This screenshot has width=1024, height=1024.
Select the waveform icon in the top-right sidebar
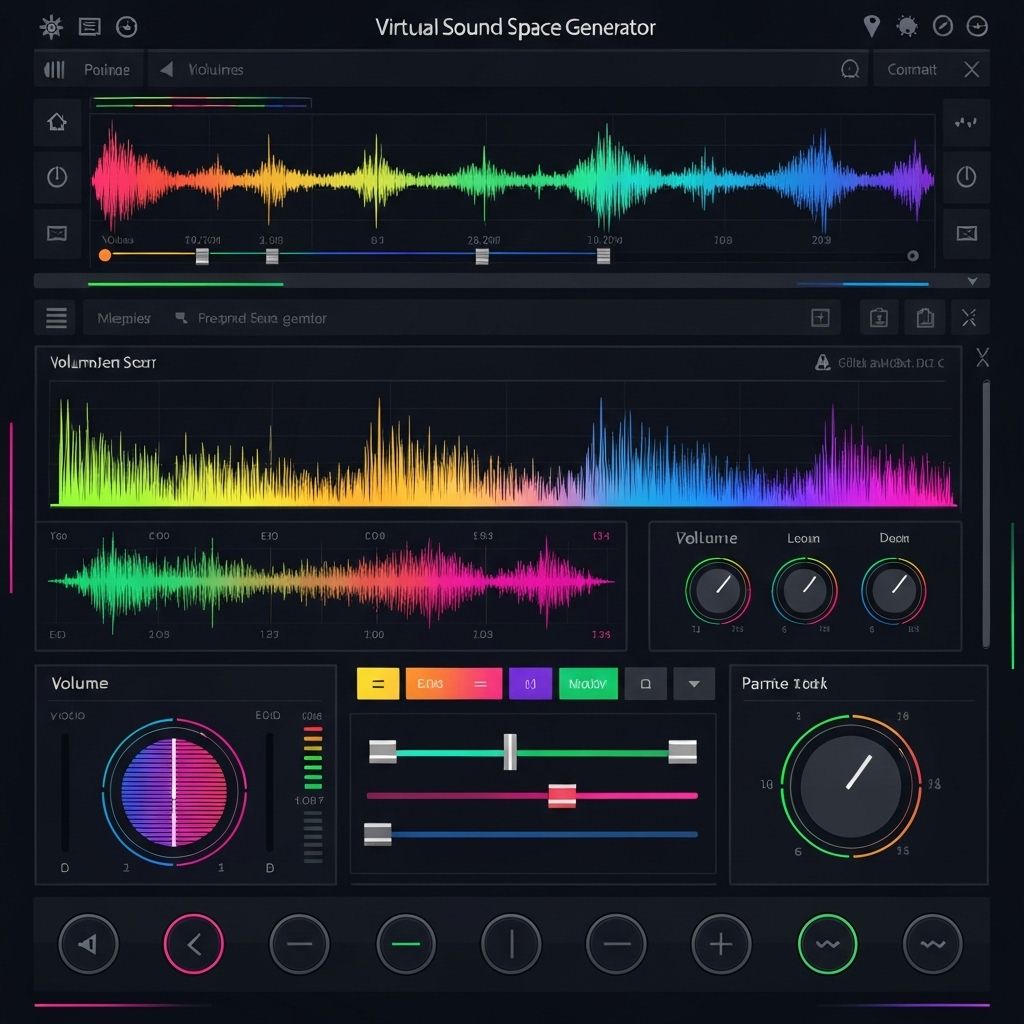tap(966, 122)
